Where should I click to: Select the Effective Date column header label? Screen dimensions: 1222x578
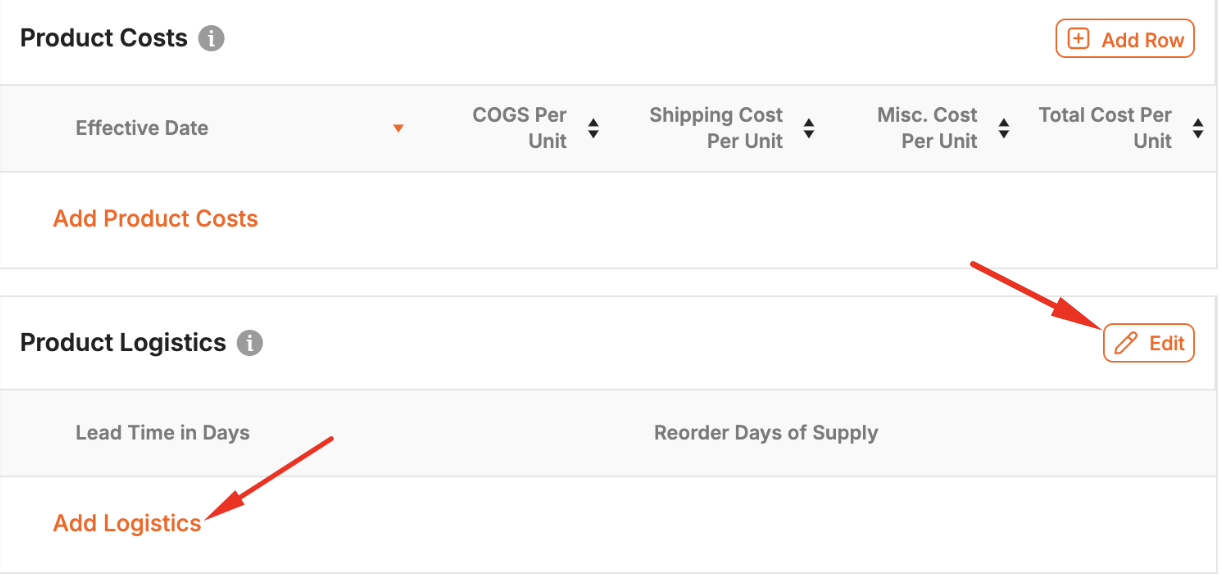point(142,128)
